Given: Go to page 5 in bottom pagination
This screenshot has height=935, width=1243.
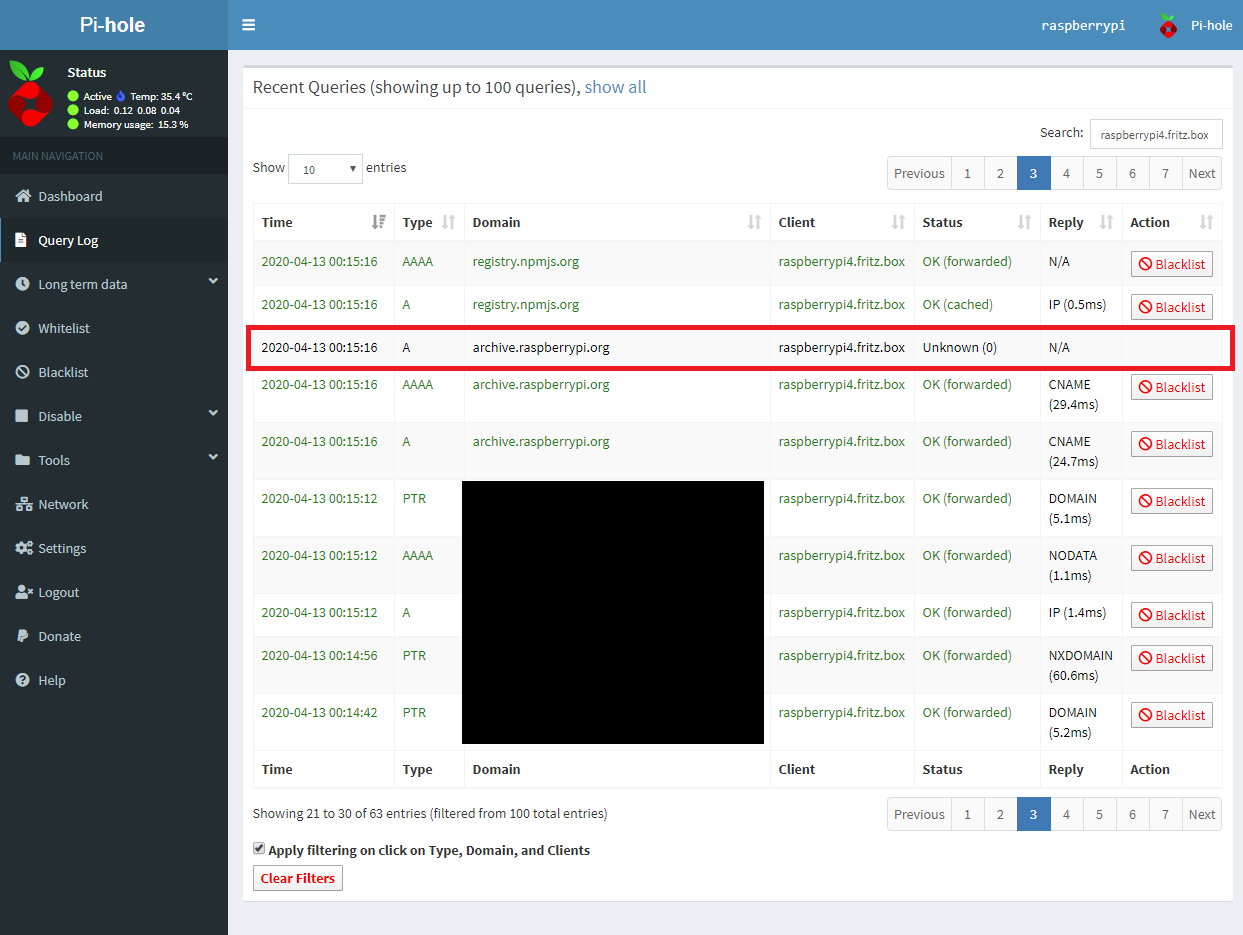Looking at the screenshot, I should (x=1099, y=814).
